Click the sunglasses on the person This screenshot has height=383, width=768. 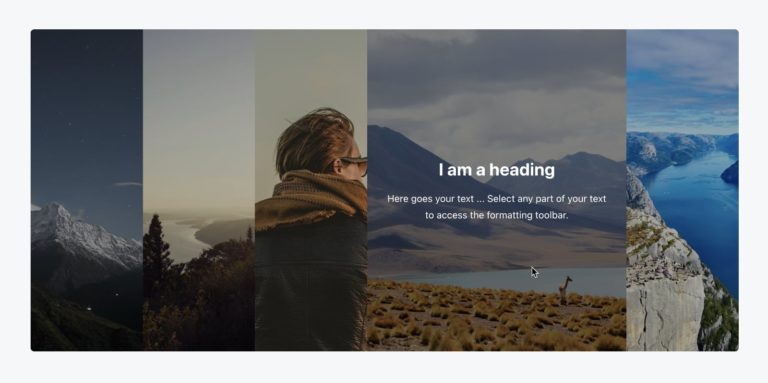(355, 166)
